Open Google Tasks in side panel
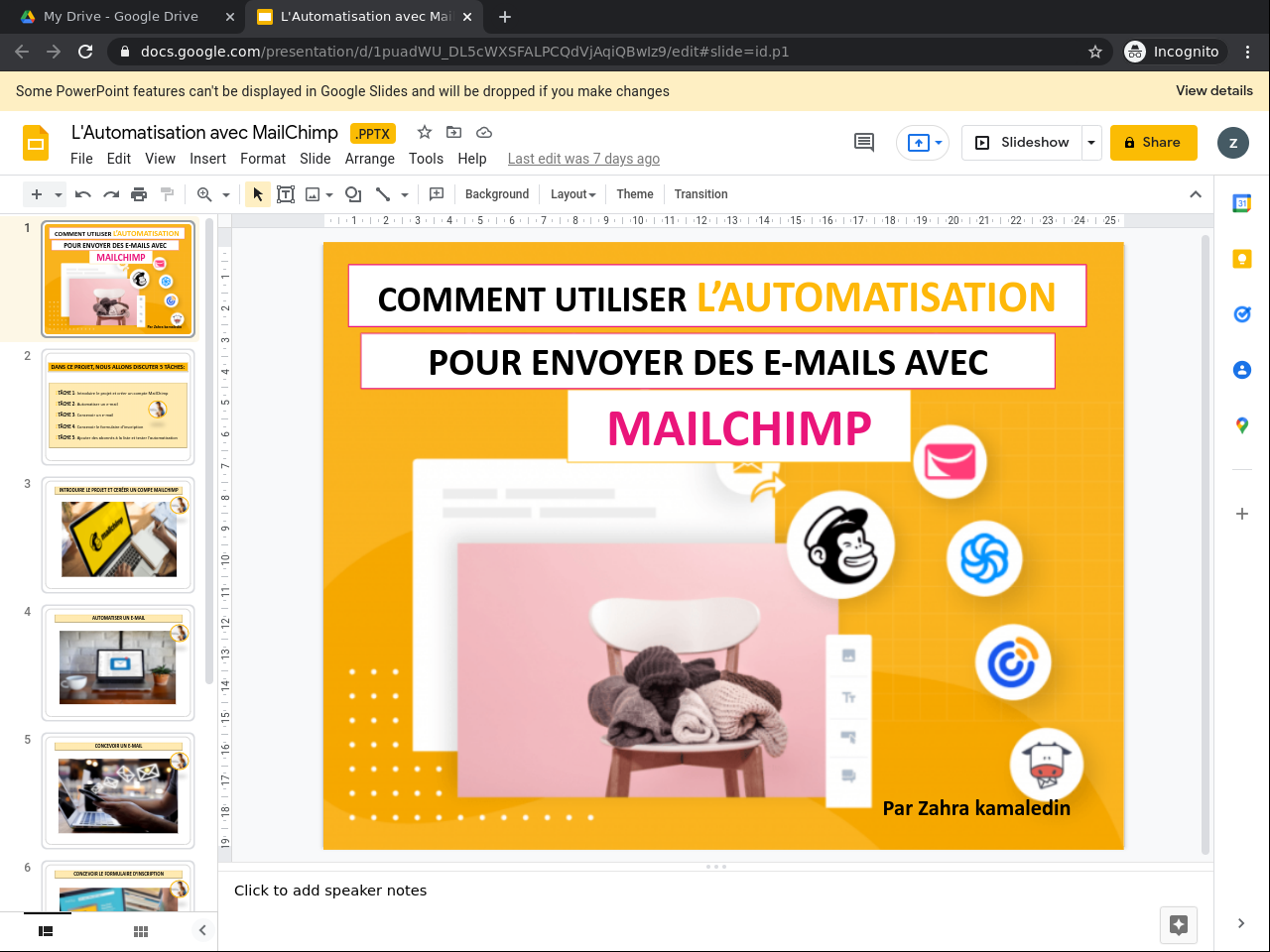 pyautogui.click(x=1242, y=314)
